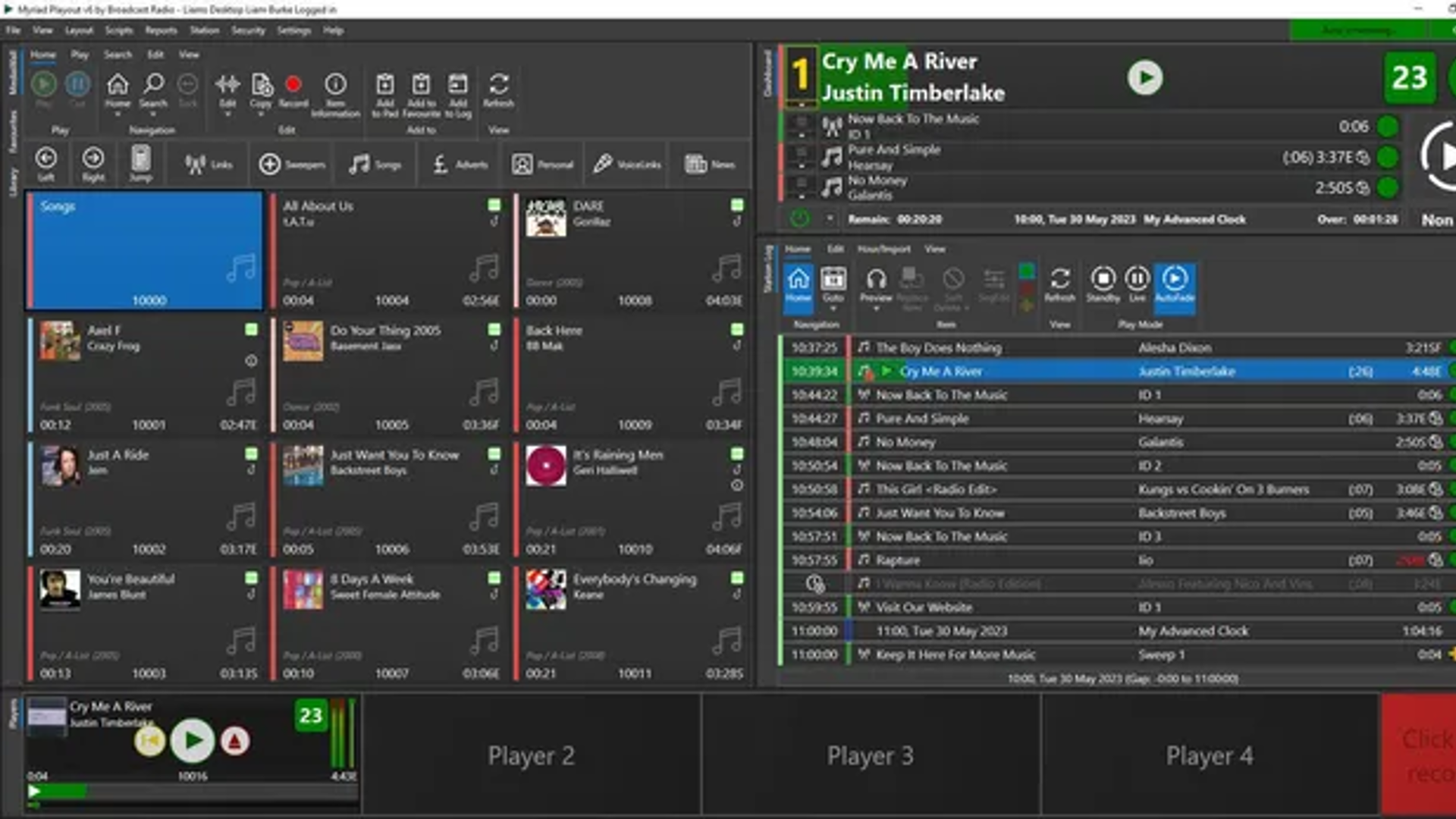This screenshot has width=1456, height=819.
Task: Click the Add to Favourite icon
Action: pyautogui.click(x=421, y=95)
